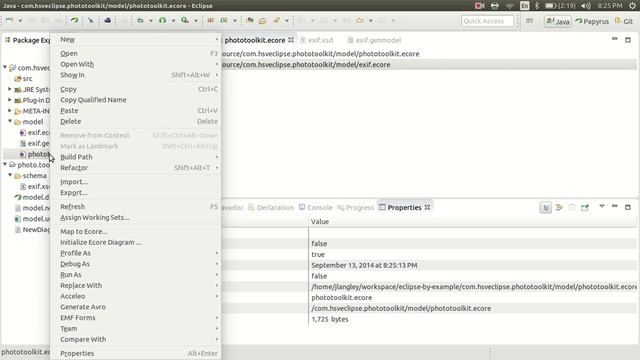Focus the Quick Access search field
The image size is (640, 360).
(487, 21)
